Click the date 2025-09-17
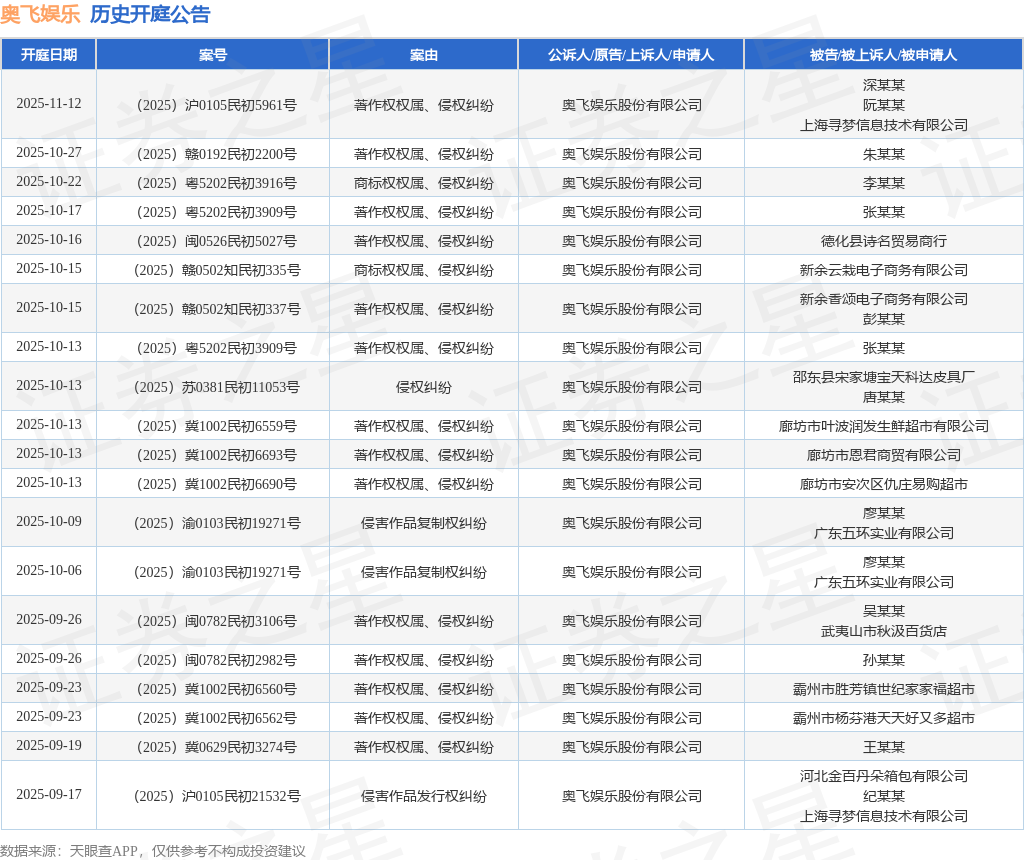This screenshot has height=860, width=1024. coord(49,795)
